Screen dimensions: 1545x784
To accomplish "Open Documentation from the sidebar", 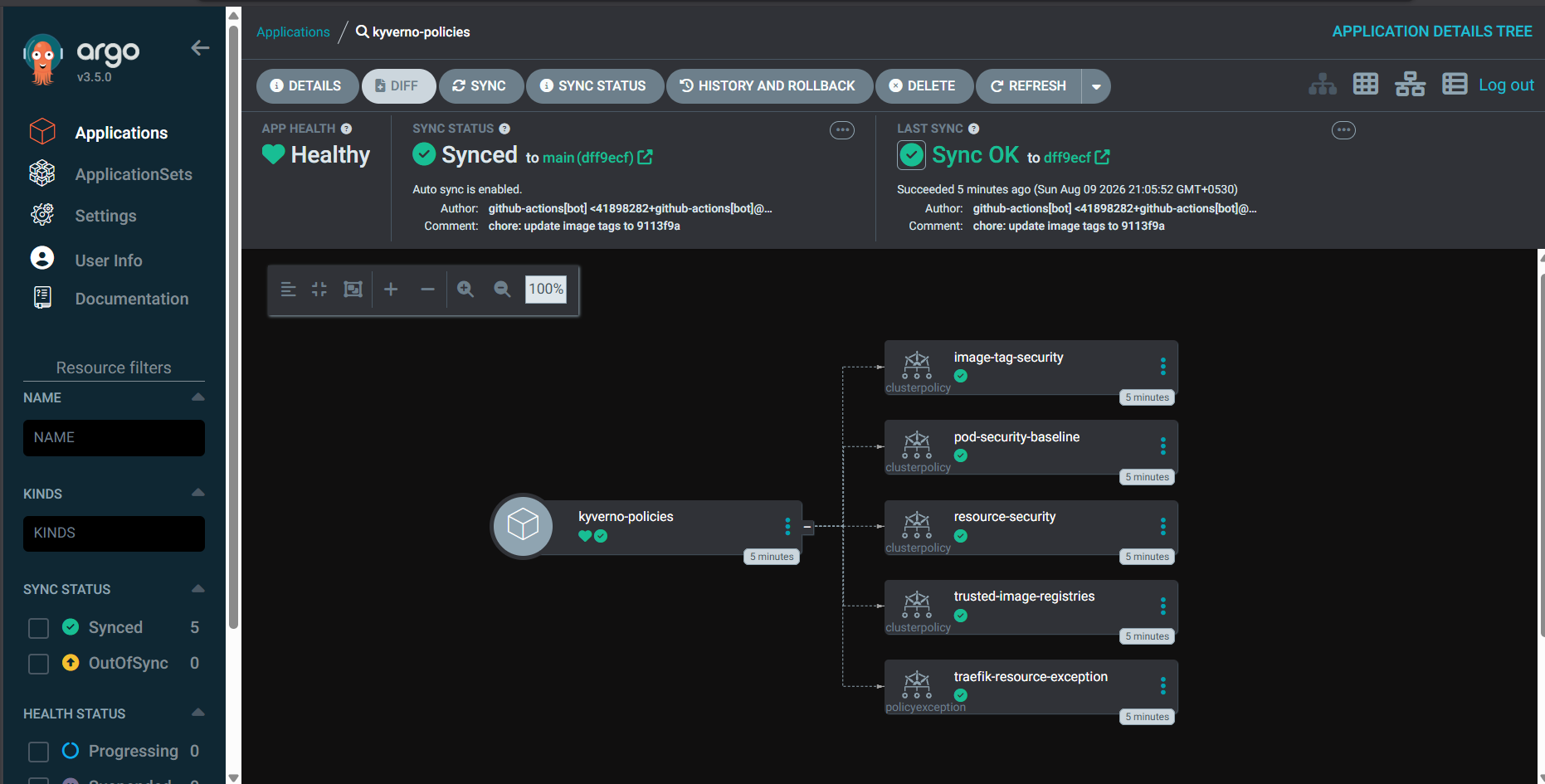I will 132,299.
